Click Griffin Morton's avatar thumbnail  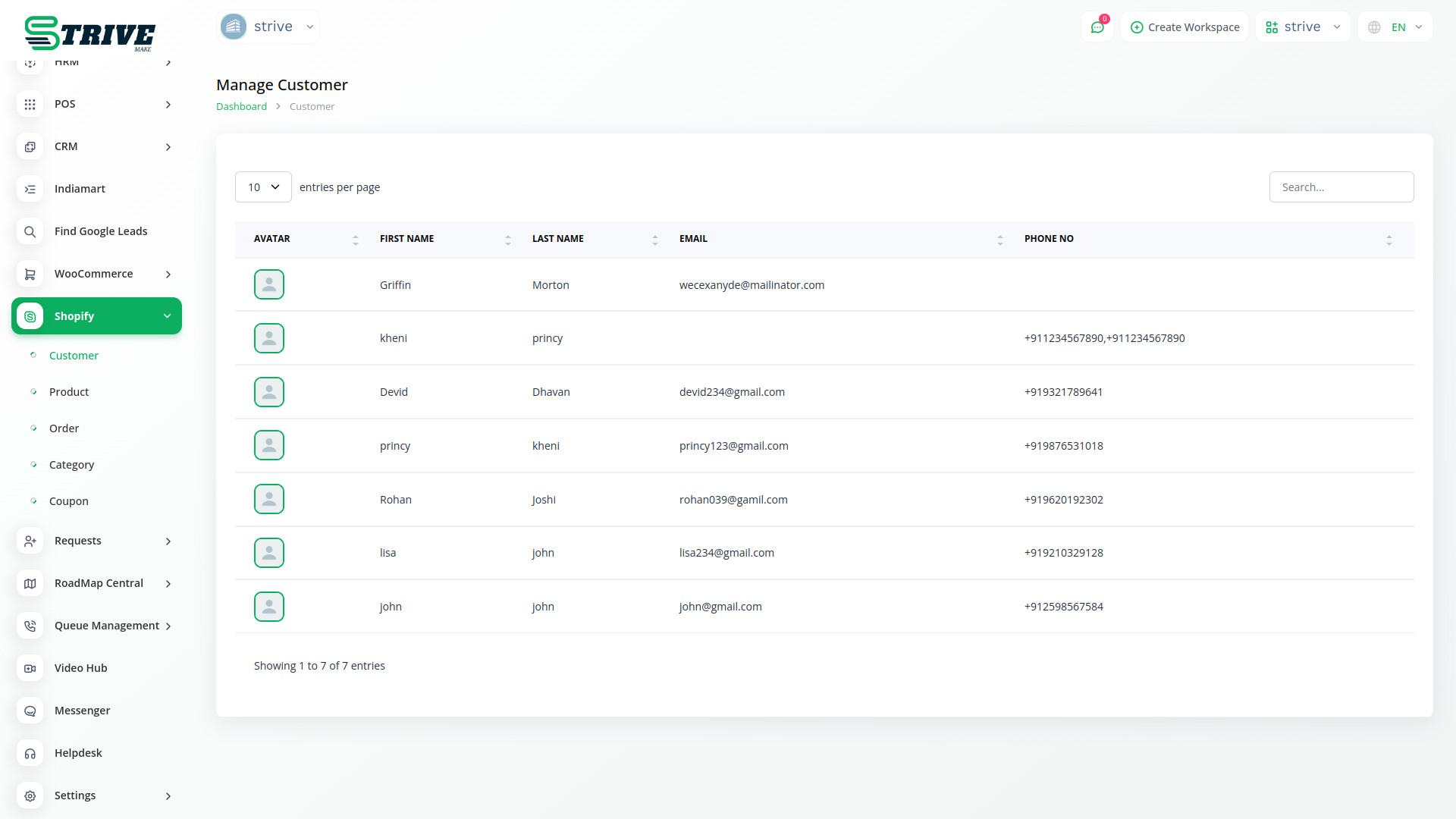point(268,284)
